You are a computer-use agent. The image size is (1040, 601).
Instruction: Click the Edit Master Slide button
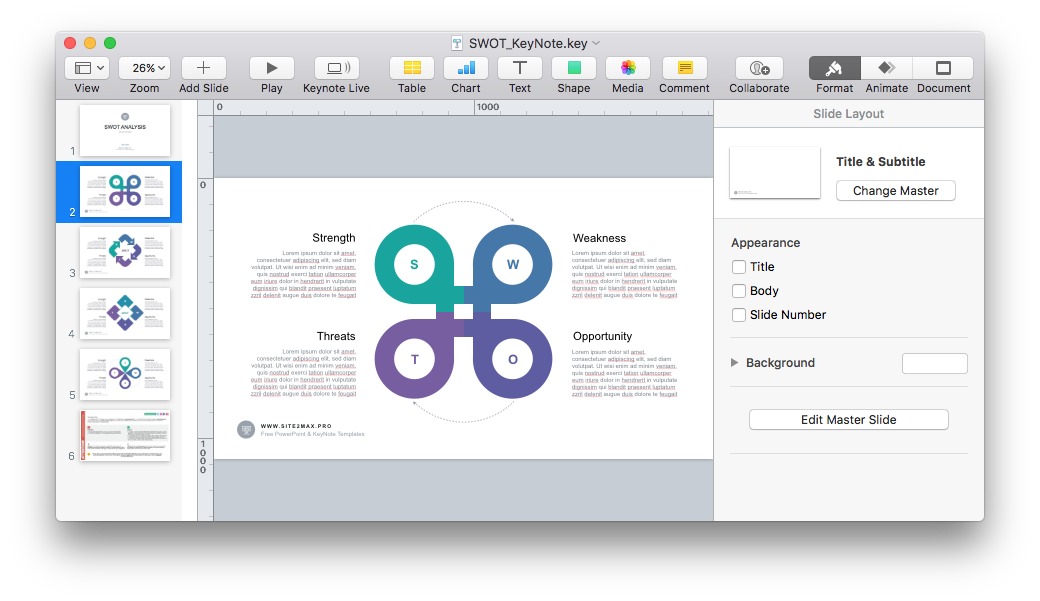[x=848, y=420]
